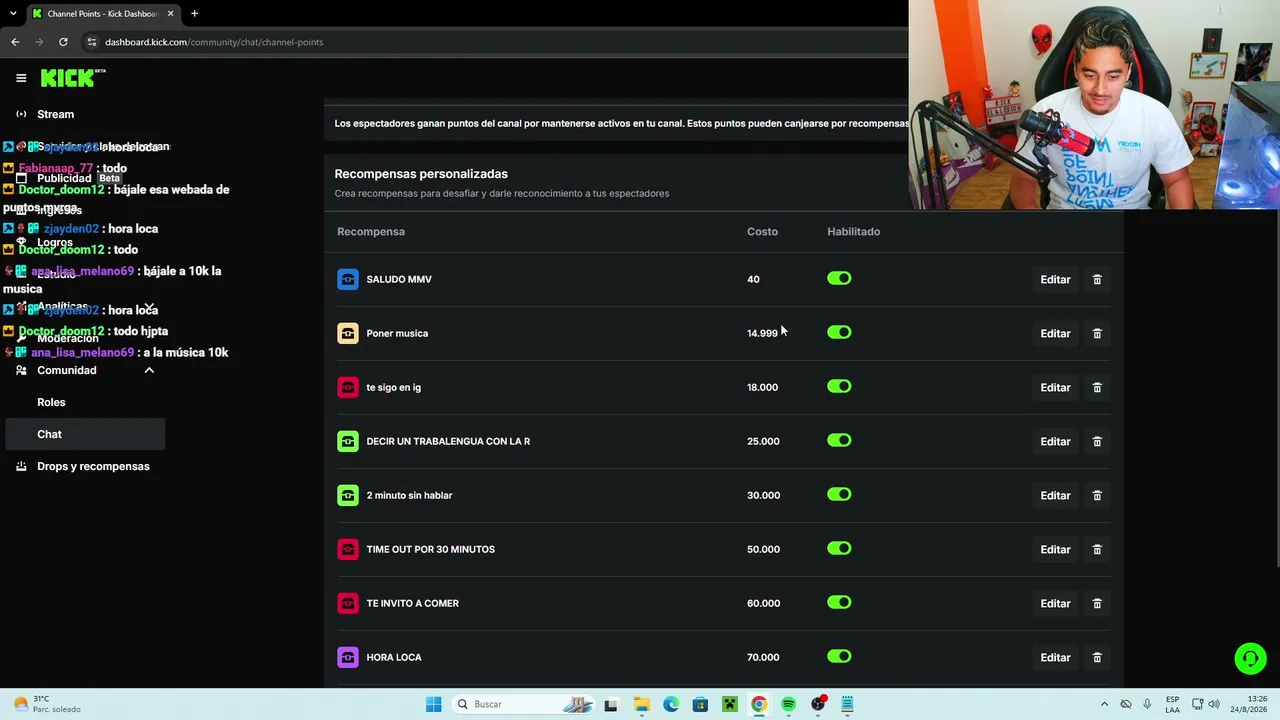Screen dimensions: 1280x720
Task: Click the blue SALUDO MMV reward icon
Action: (x=348, y=279)
